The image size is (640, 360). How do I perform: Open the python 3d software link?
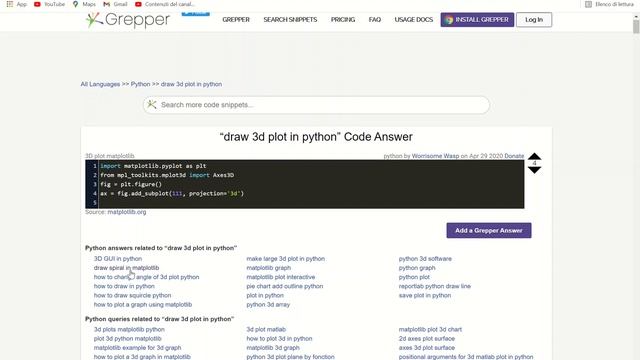pyautogui.click(x=425, y=259)
